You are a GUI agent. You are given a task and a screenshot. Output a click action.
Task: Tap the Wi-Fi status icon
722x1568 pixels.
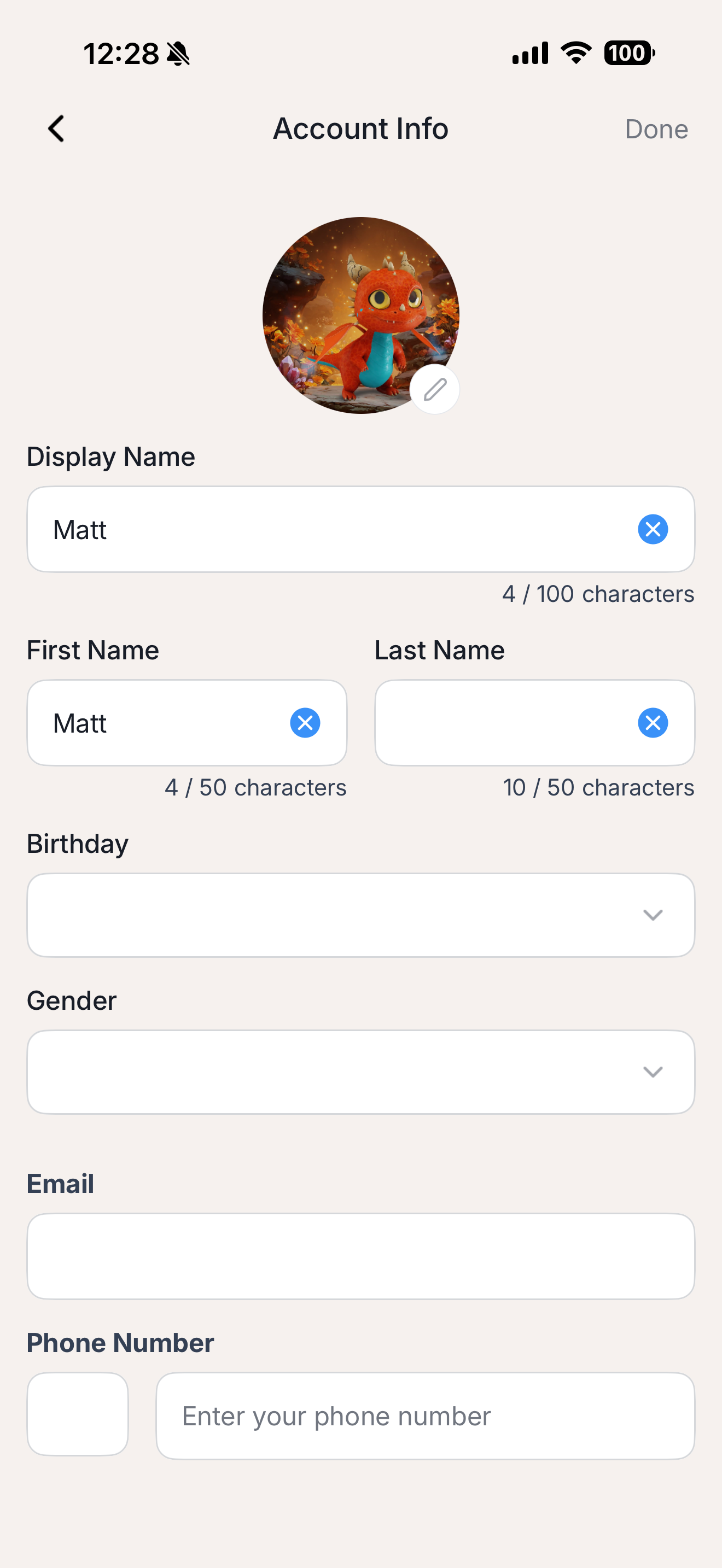(576, 53)
